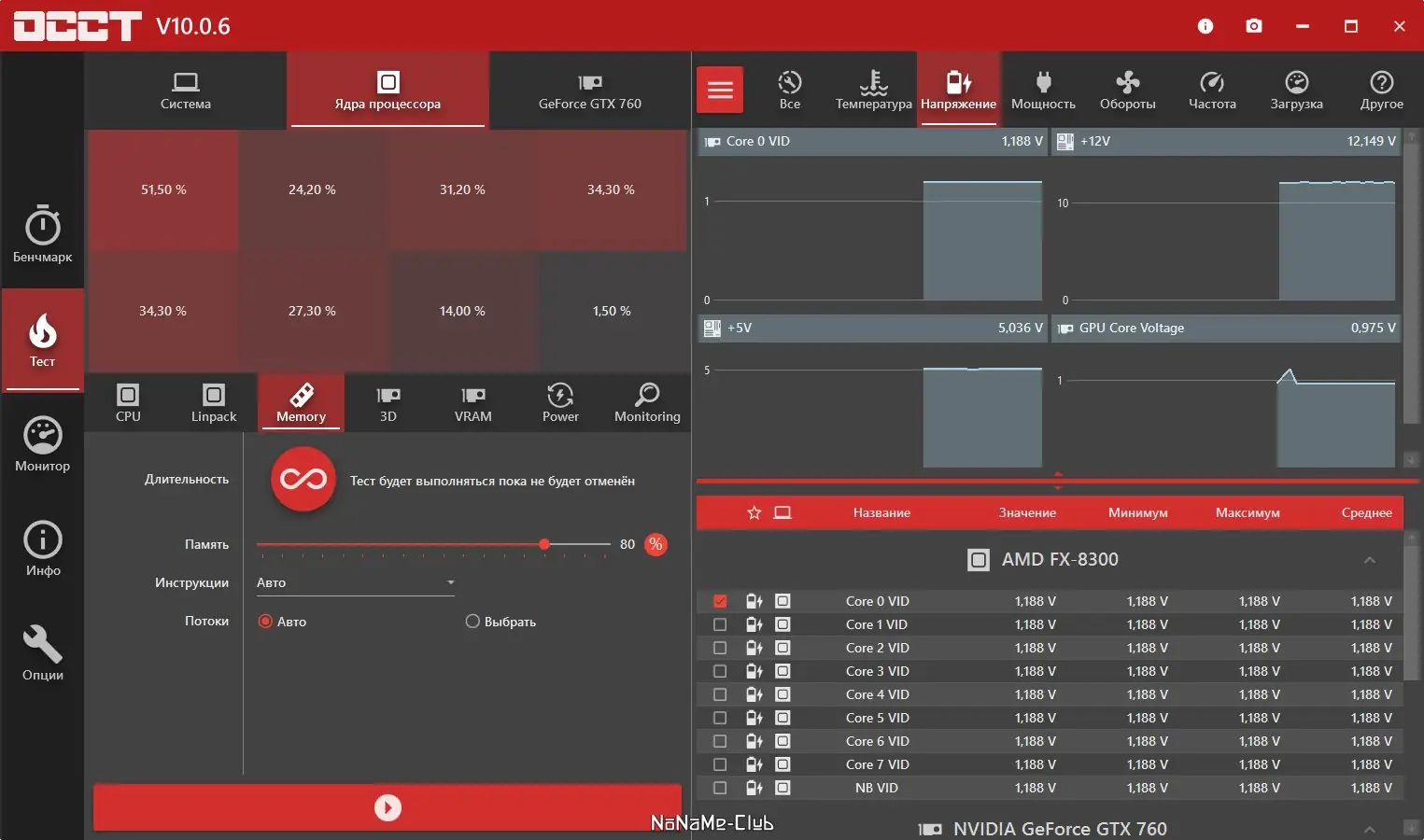1424x840 pixels.
Task: Open the Опции wrench settings
Action: click(43, 653)
